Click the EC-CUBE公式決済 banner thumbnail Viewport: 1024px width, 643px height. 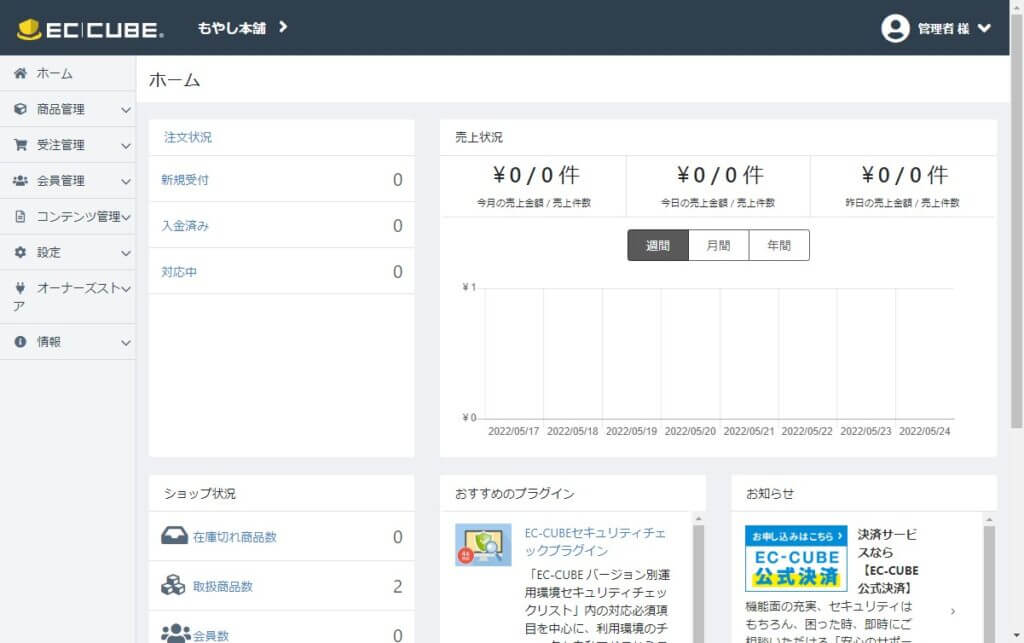[x=796, y=559]
